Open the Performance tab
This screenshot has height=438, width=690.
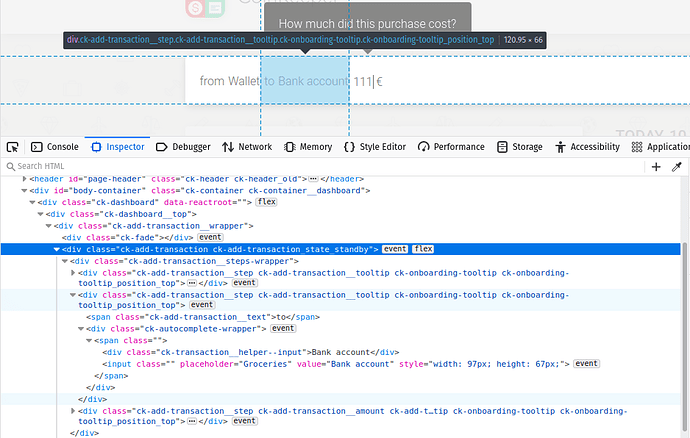click(451, 147)
